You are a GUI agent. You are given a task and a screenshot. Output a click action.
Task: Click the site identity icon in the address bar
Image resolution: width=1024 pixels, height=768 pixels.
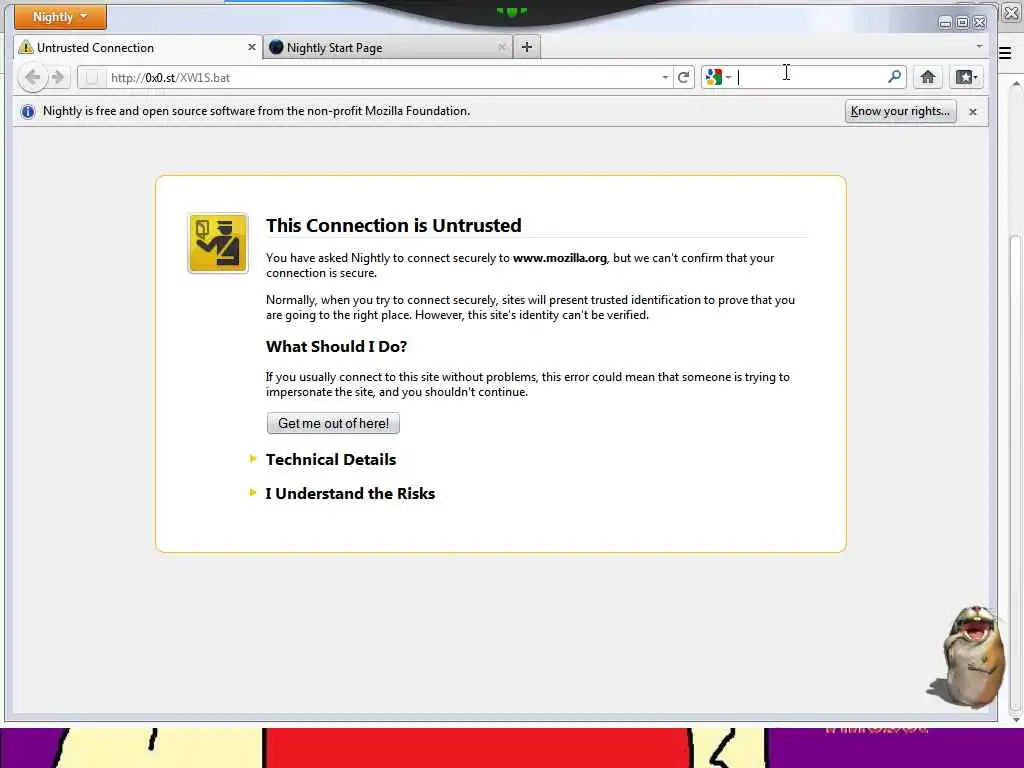tap(92, 78)
